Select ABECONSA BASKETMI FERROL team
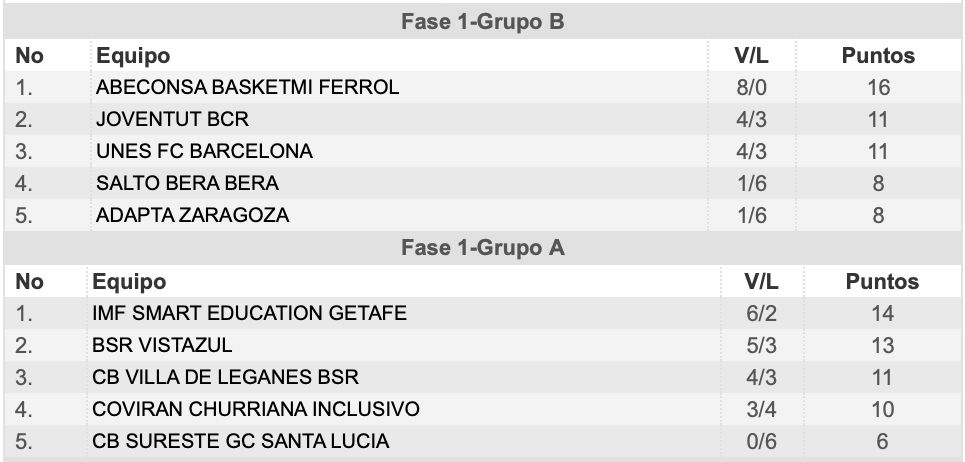The width and height of the screenshot is (965, 462). (x=247, y=87)
